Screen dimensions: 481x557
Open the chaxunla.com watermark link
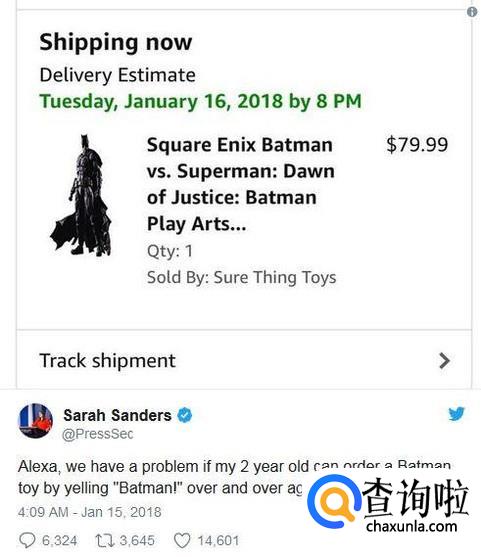pyautogui.click(x=411, y=526)
